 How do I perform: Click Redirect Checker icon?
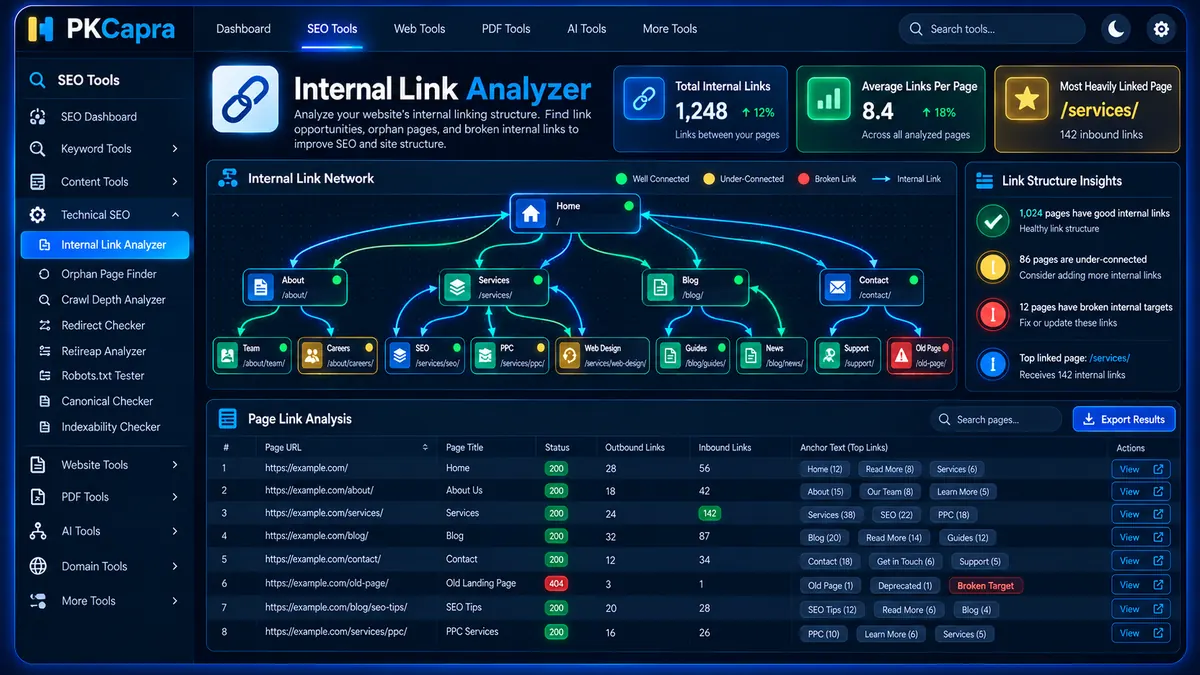click(44, 326)
